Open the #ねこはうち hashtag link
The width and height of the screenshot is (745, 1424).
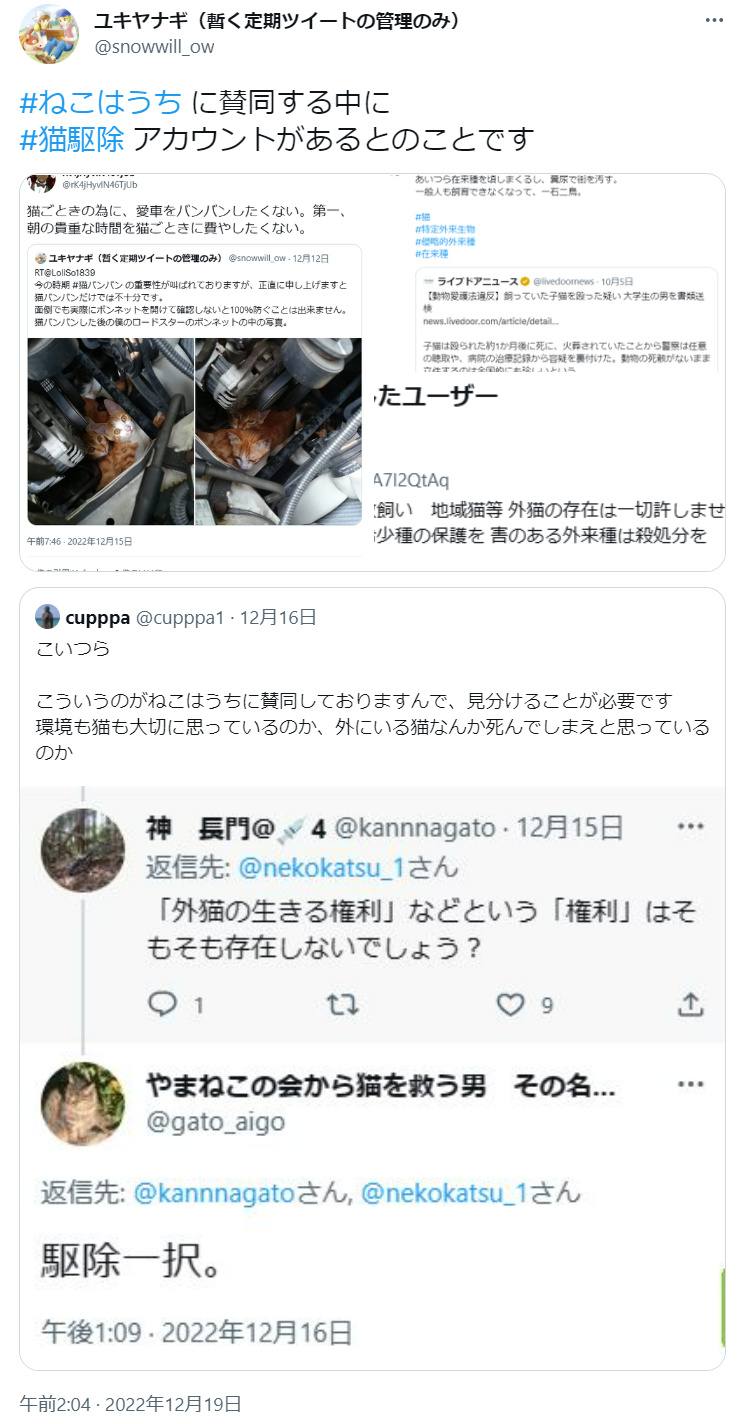[x=101, y=101]
